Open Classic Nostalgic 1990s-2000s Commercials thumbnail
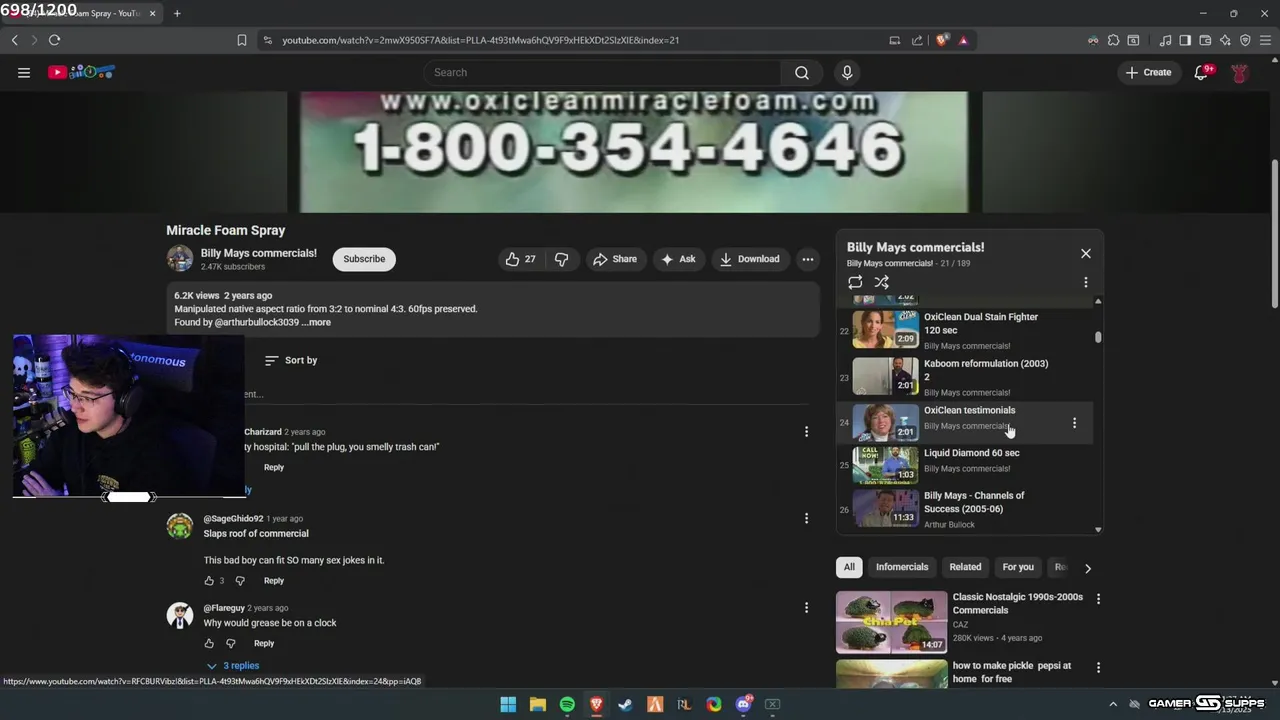Screen dimensions: 1280x720 (891, 622)
